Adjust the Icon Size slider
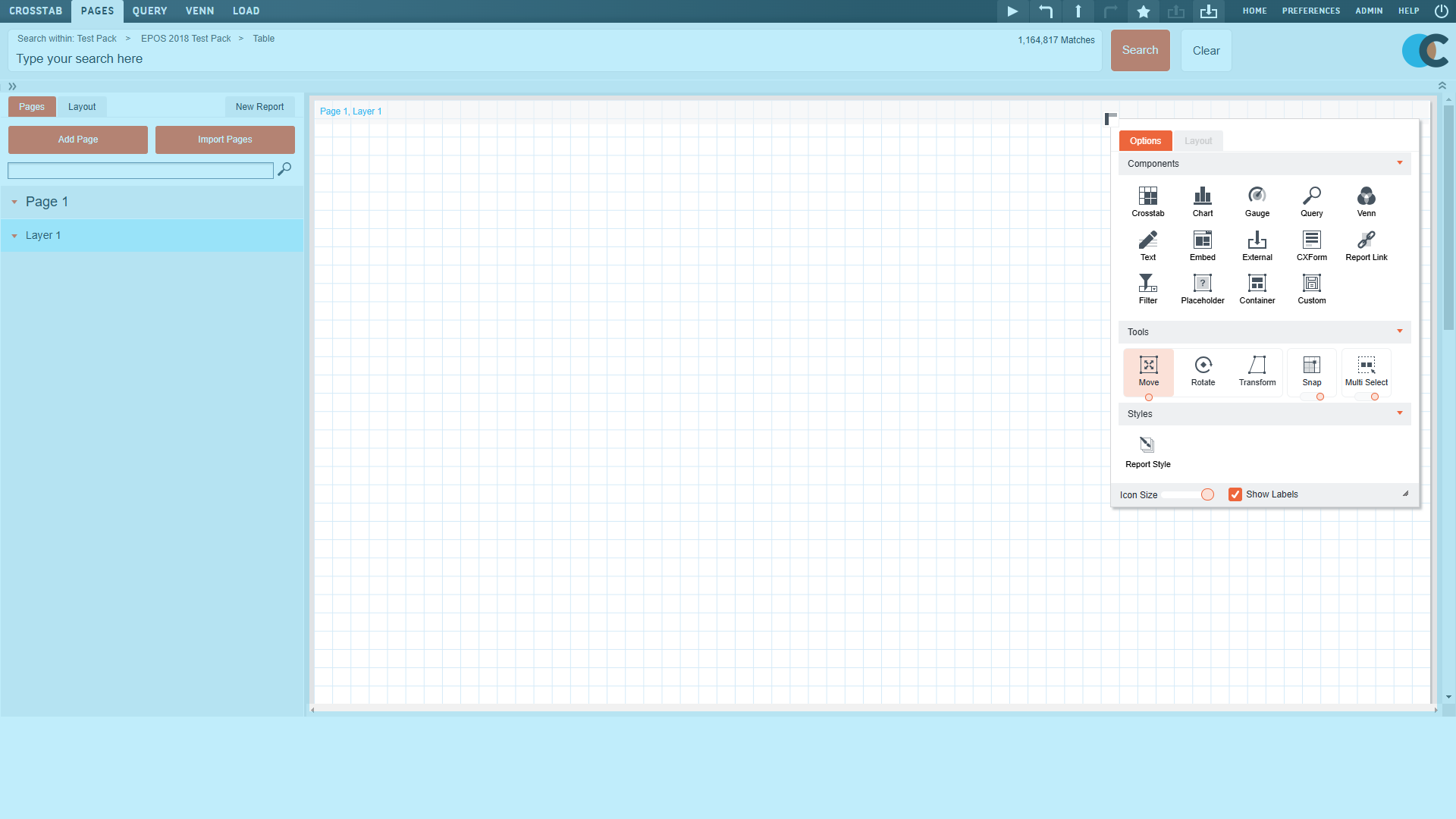Screen dimensions: 1456x819 coord(1207,494)
